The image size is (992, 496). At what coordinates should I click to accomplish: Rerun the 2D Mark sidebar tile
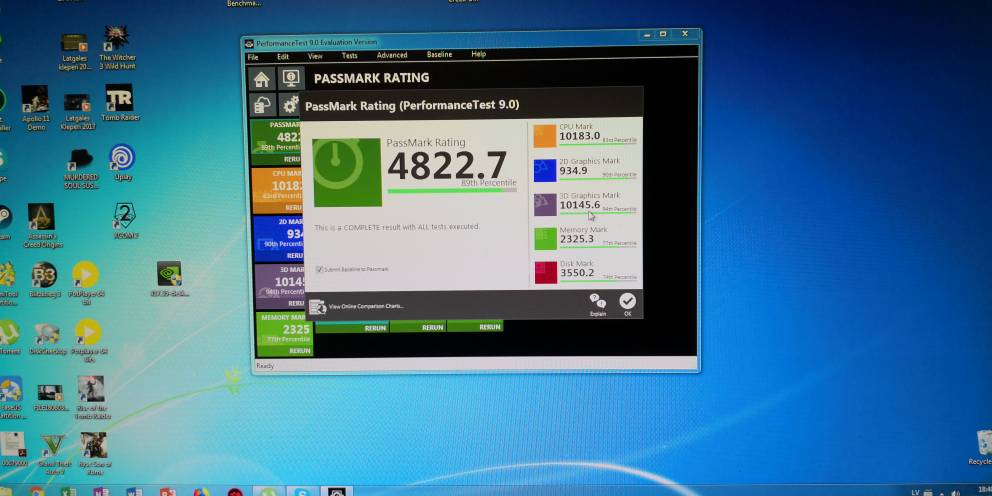[295, 256]
